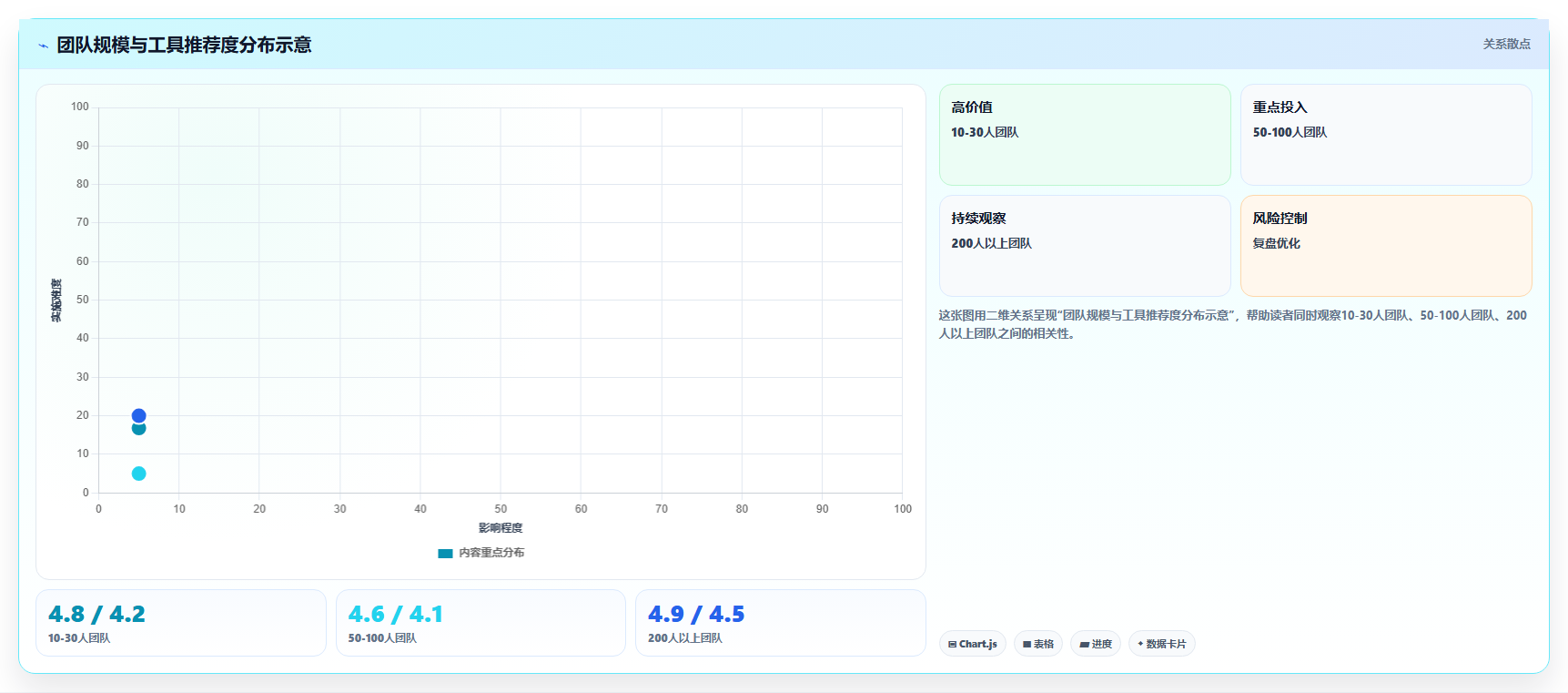Click the 200人以上团队 label under 4.9 / 4.5
The image size is (1568, 693).
pos(685,638)
